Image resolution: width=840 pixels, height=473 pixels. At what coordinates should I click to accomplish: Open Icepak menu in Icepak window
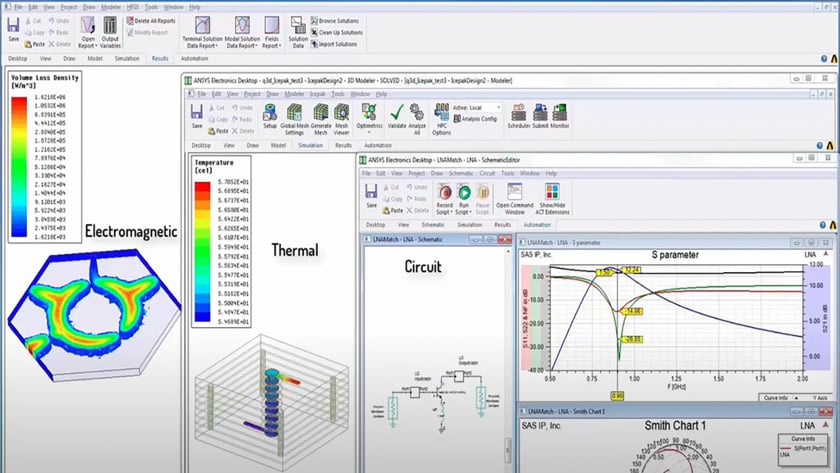[318, 94]
